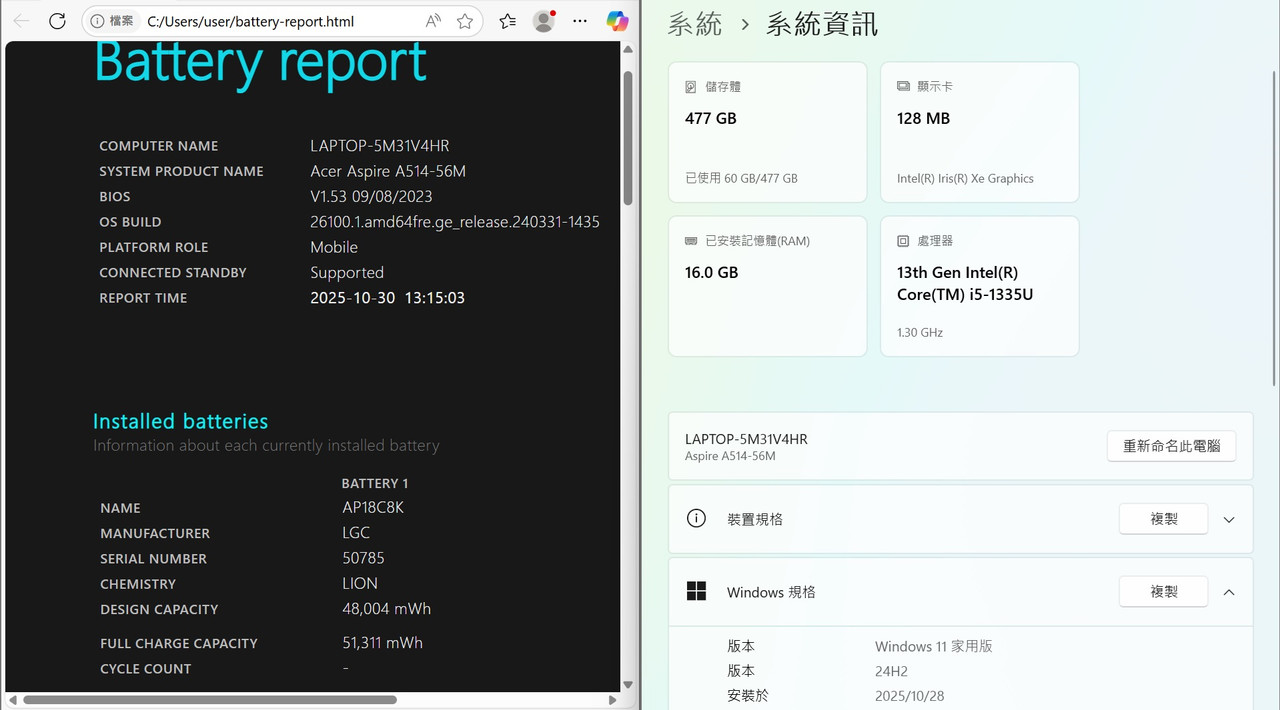Click the Installed batteries section heading
Viewport: 1280px width, 710px height.
click(x=181, y=421)
